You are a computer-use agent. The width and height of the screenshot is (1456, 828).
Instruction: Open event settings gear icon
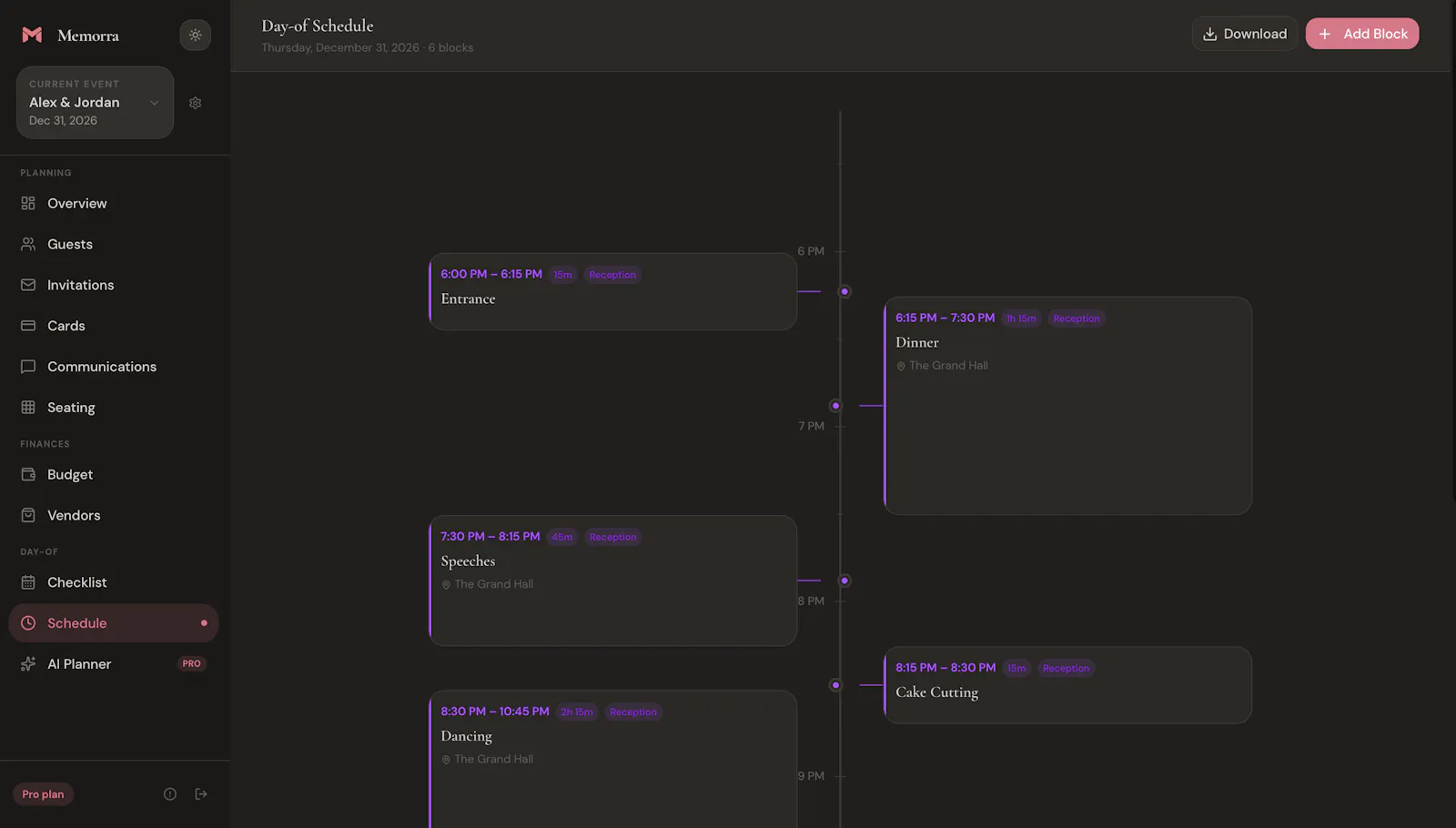(x=195, y=103)
